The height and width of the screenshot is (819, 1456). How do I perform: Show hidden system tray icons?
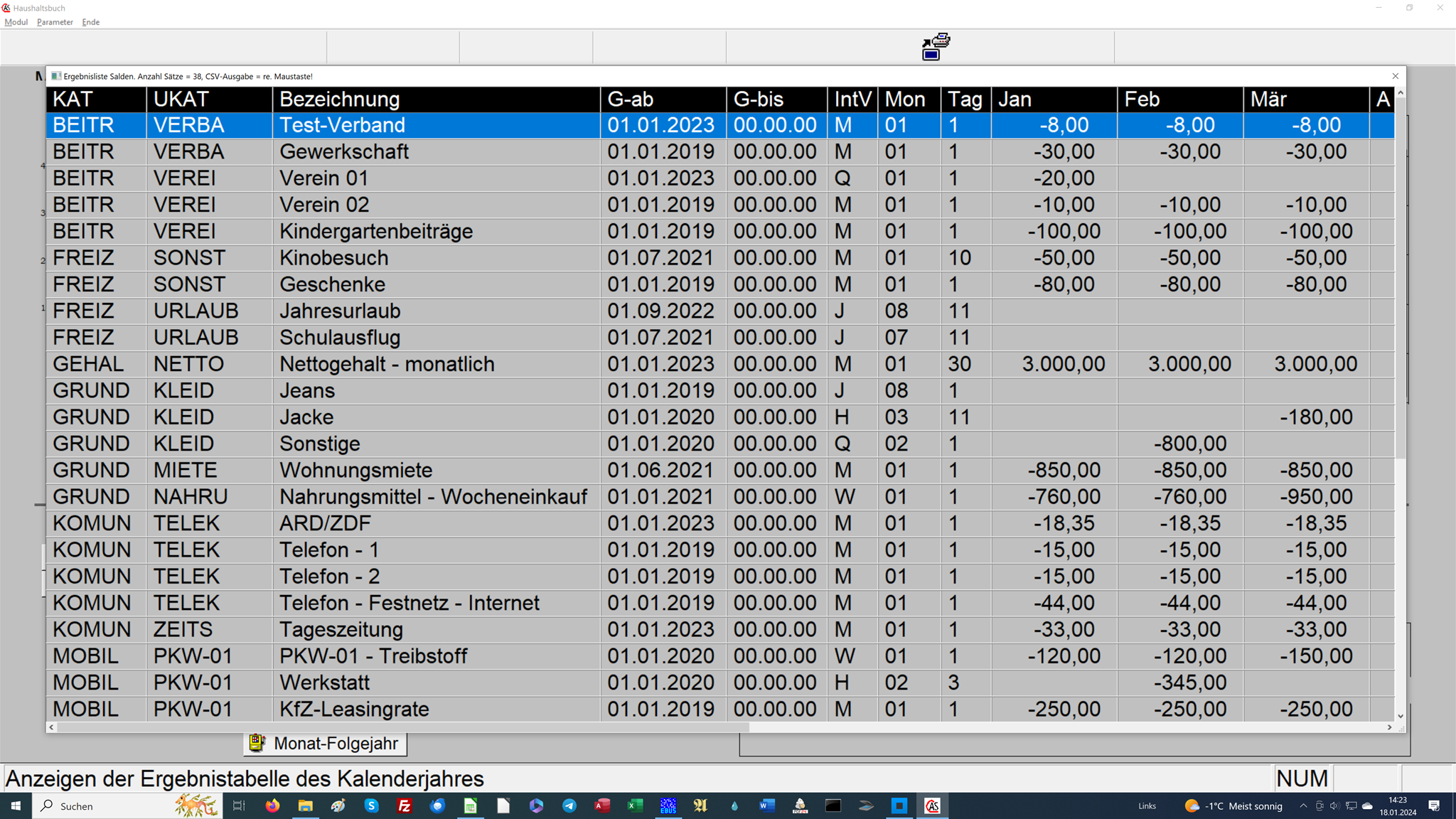click(x=1303, y=805)
